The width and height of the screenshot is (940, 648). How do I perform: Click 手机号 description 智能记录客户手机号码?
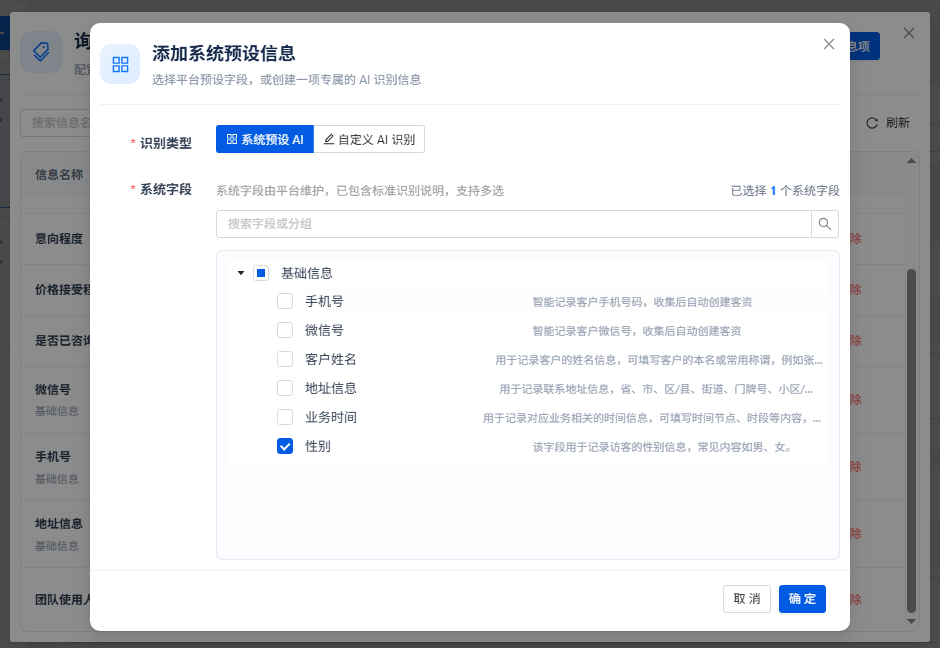click(x=642, y=302)
